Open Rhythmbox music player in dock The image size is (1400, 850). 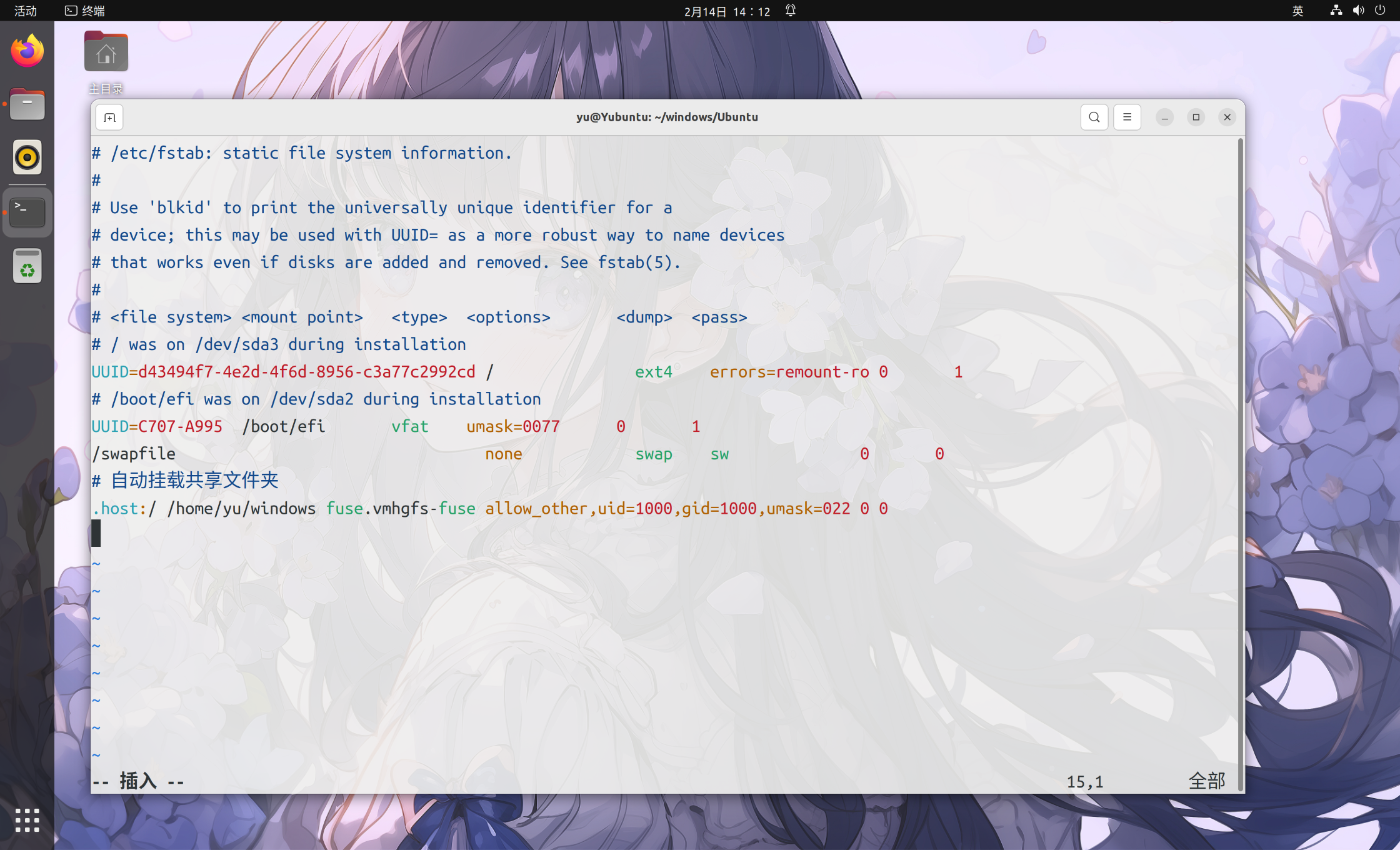(x=27, y=157)
